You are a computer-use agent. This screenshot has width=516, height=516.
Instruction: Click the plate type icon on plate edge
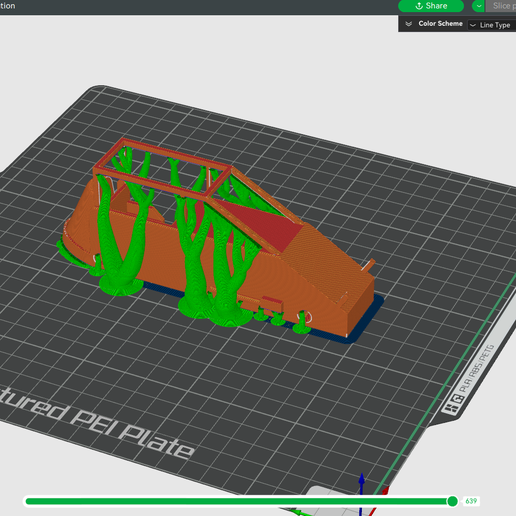click(x=453, y=404)
